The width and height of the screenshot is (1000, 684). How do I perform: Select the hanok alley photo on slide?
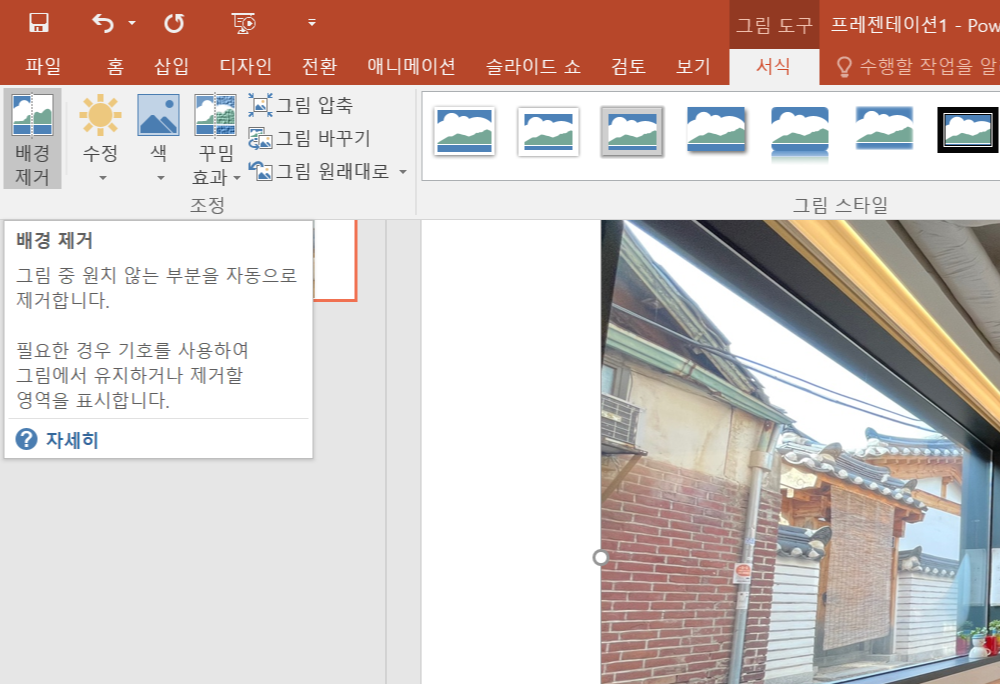pos(800,452)
